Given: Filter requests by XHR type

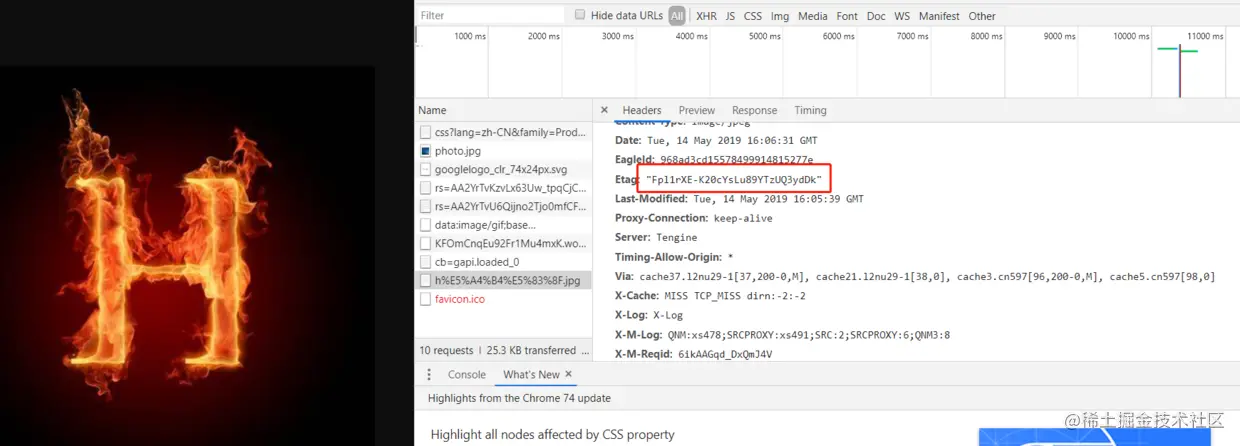Looking at the screenshot, I should (706, 16).
